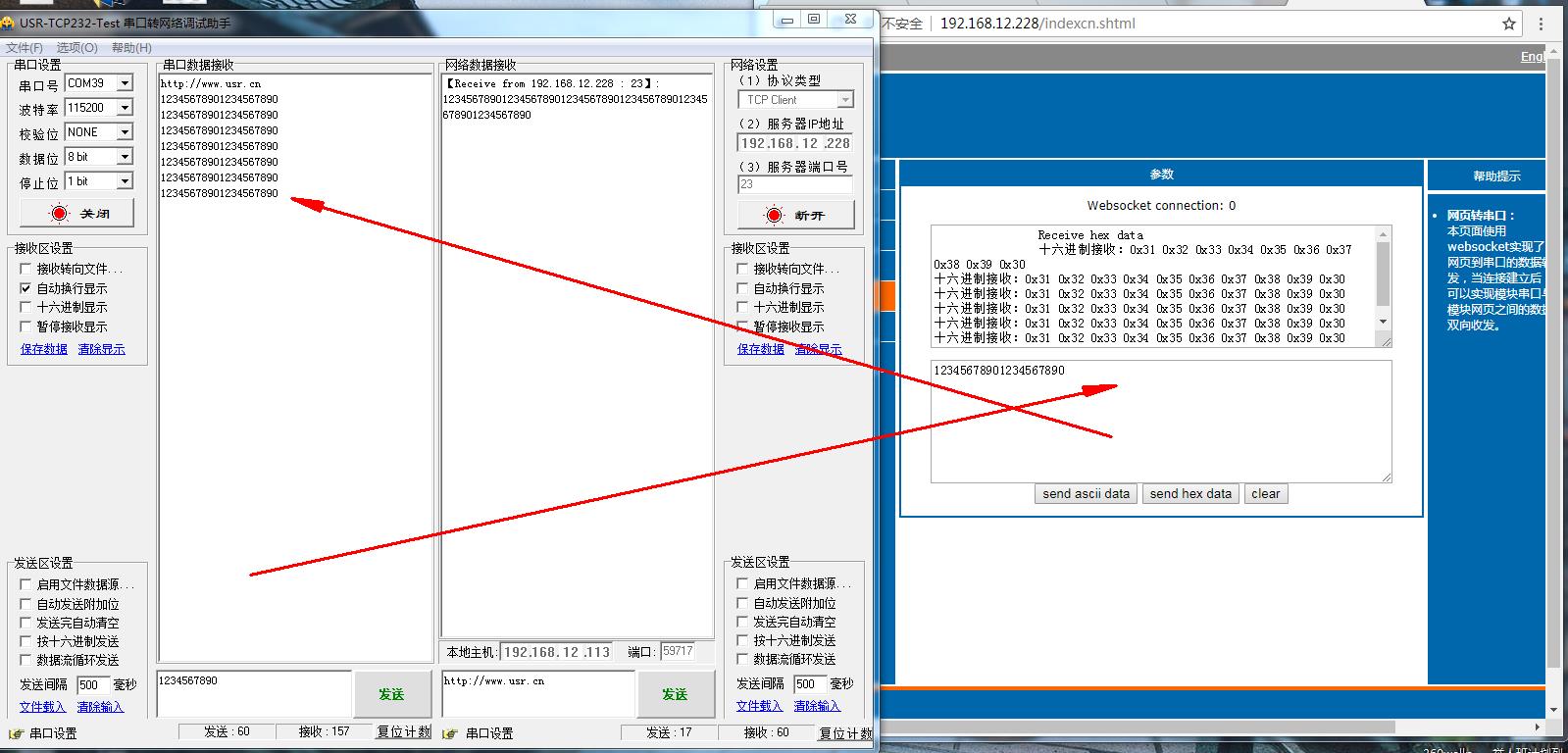Click the red network disconnect icon
This screenshot has height=753, width=1568.
coord(775,215)
